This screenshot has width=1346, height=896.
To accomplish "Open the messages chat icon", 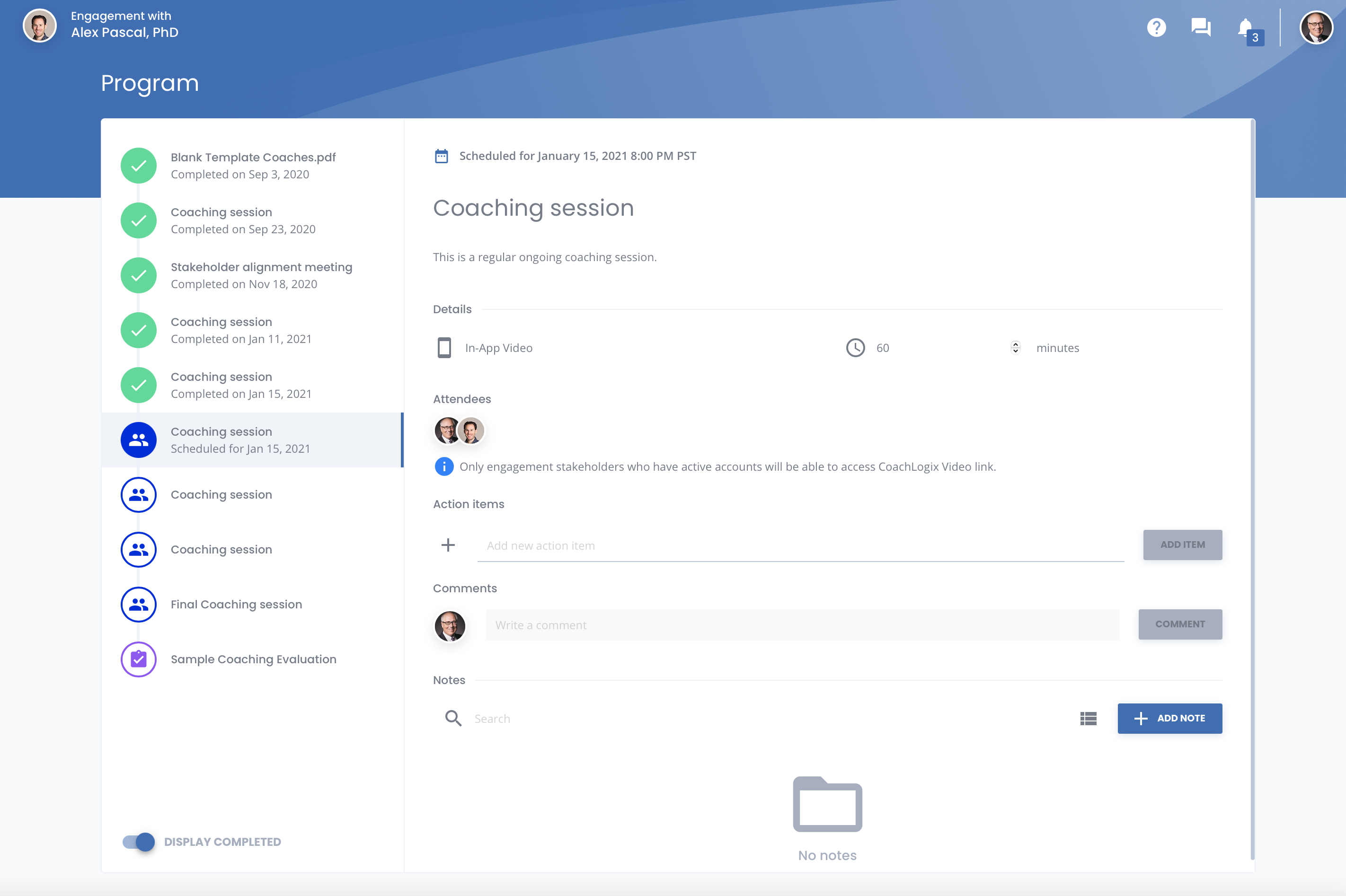I will 1201,27.
